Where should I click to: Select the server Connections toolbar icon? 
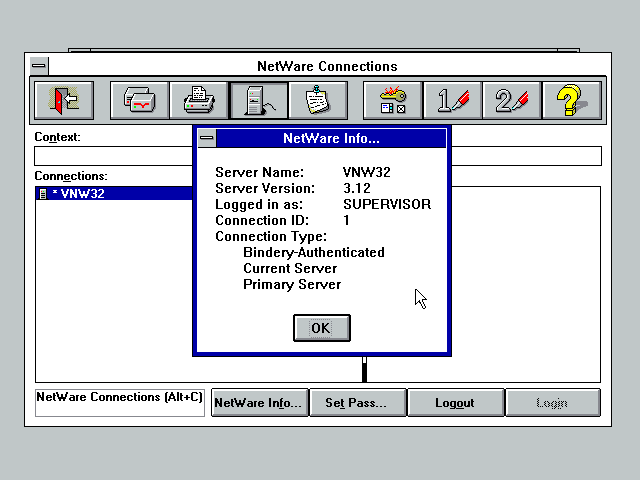[259, 100]
